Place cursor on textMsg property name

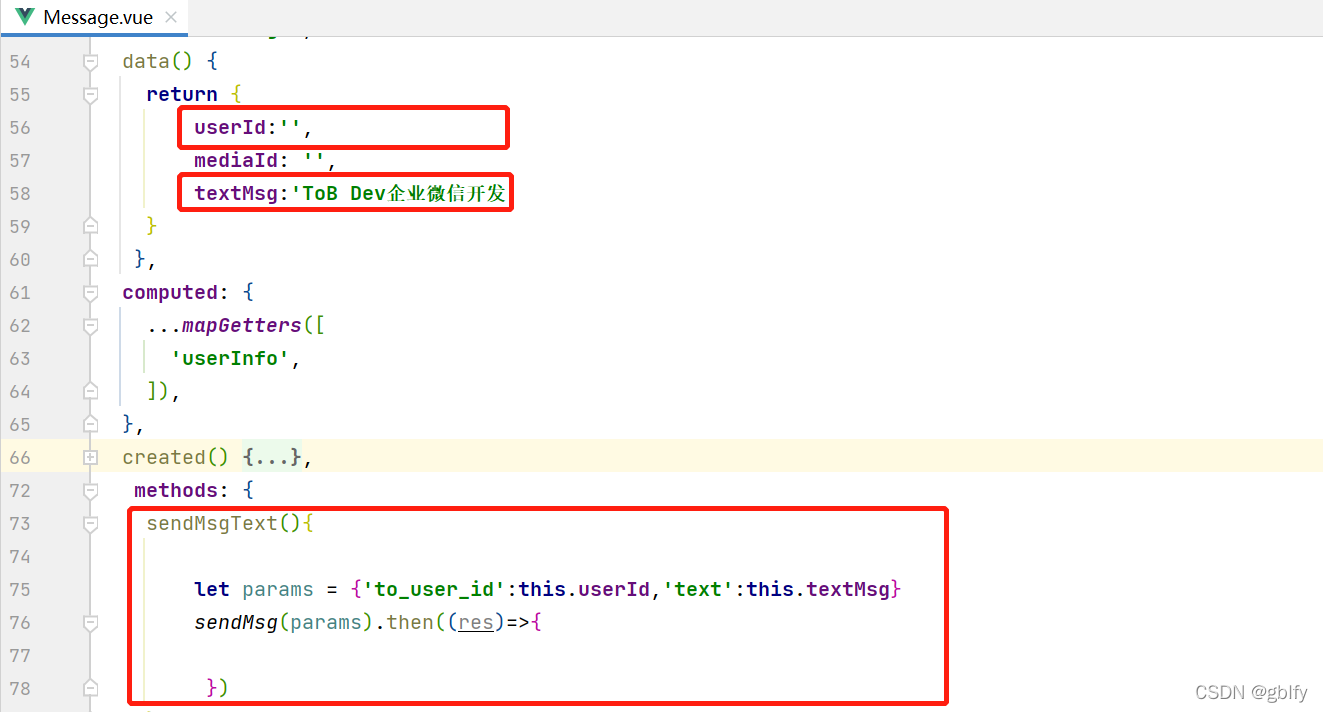point(236,194)
